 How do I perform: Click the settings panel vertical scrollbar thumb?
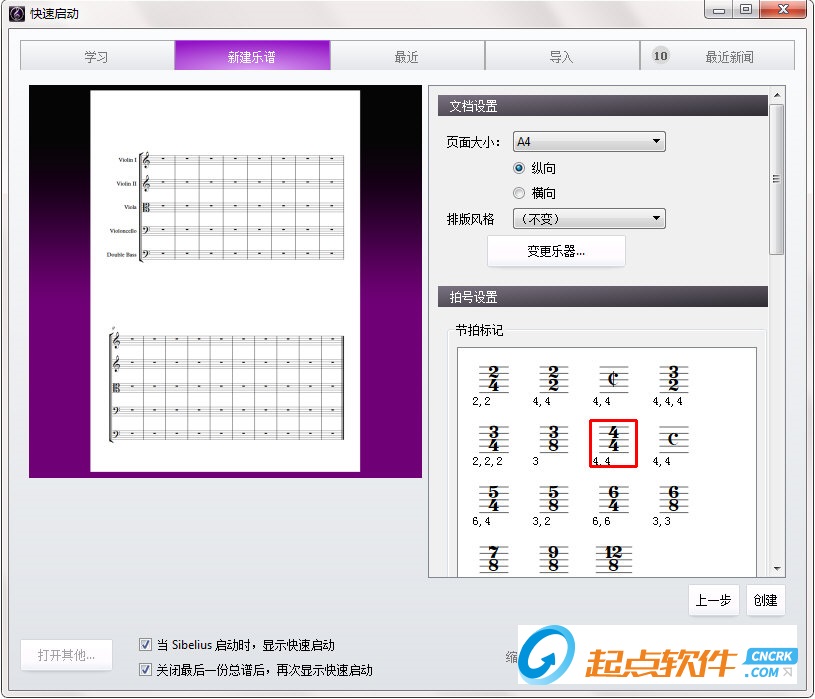point(777,179)
